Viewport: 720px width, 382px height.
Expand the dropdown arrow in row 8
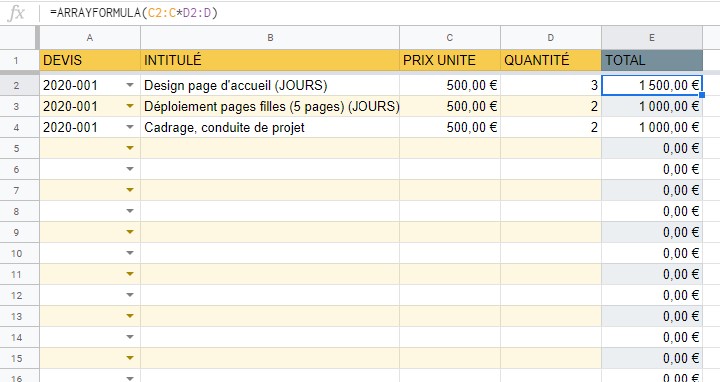130,211
